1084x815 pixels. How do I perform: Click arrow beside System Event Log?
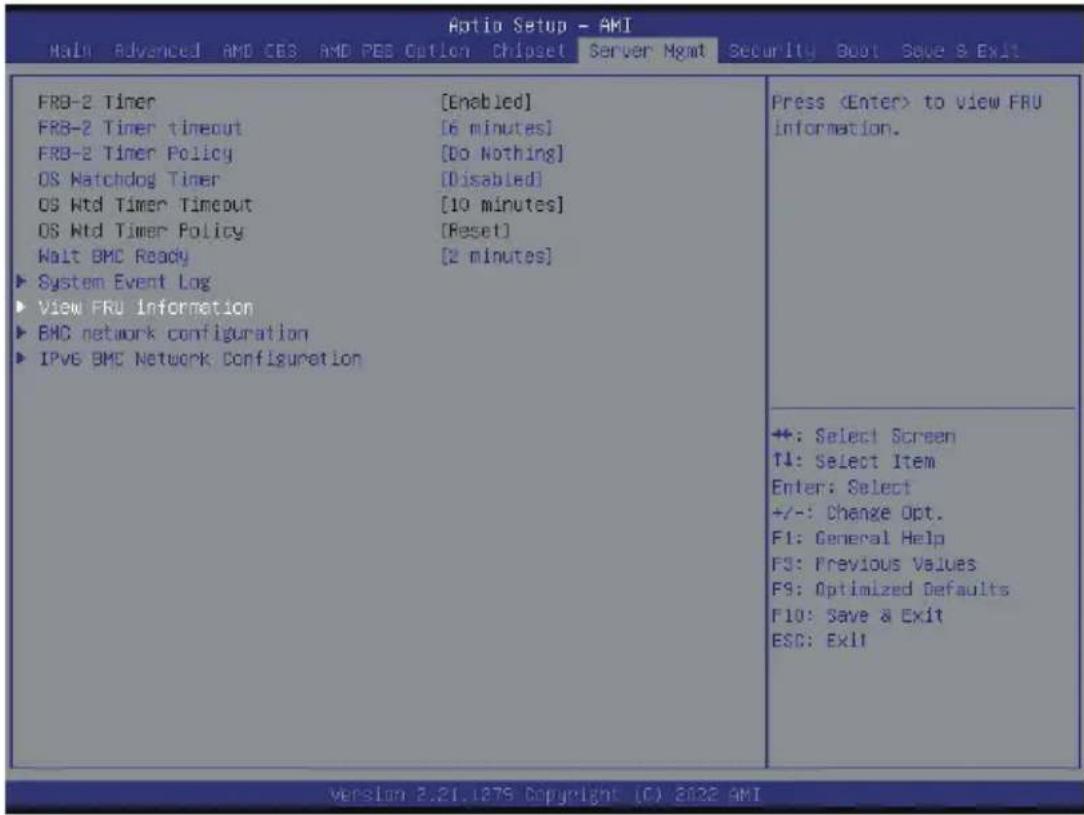coord(21,281)
